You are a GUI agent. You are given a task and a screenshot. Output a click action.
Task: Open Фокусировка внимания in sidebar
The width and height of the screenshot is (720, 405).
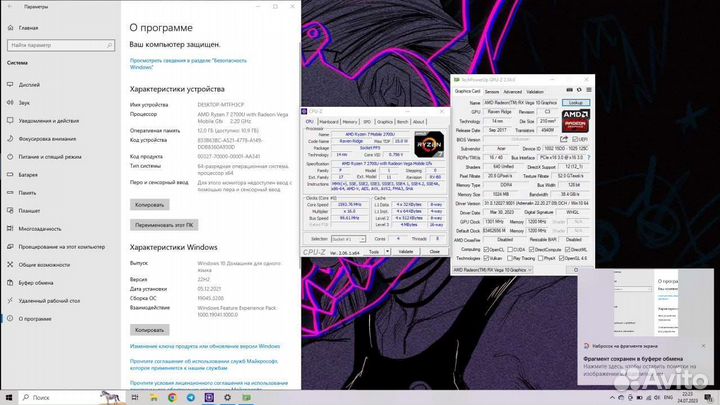[47, 139]
